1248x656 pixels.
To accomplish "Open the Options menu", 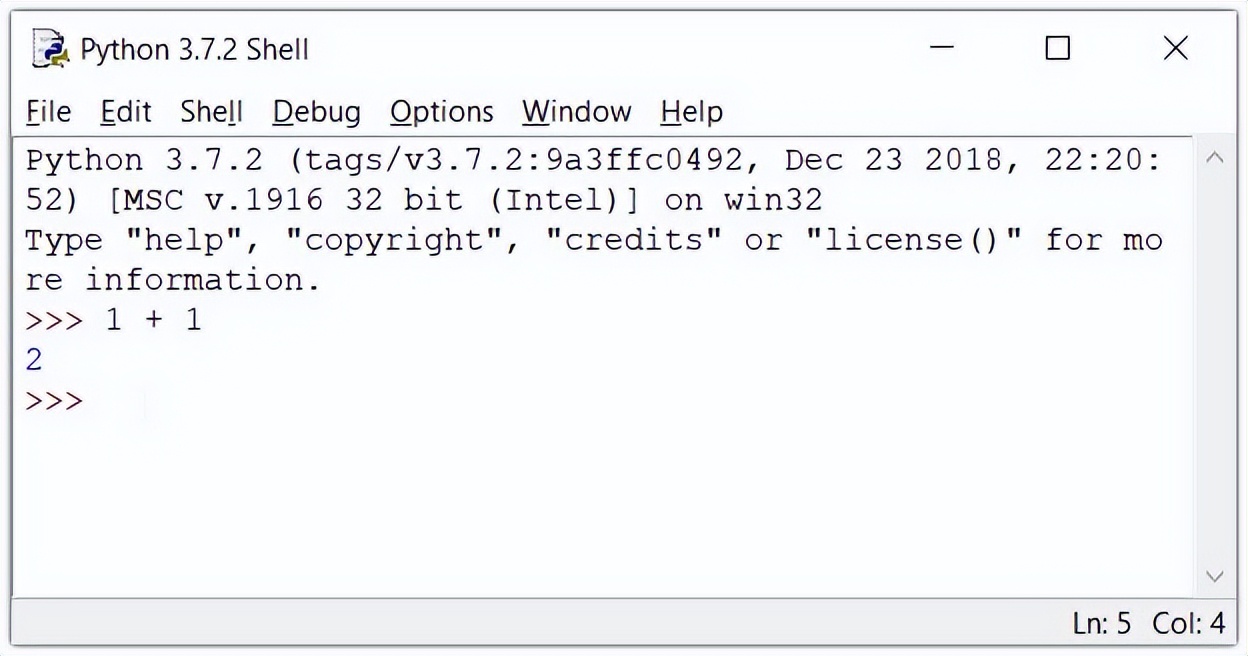I will coord(442,112).
